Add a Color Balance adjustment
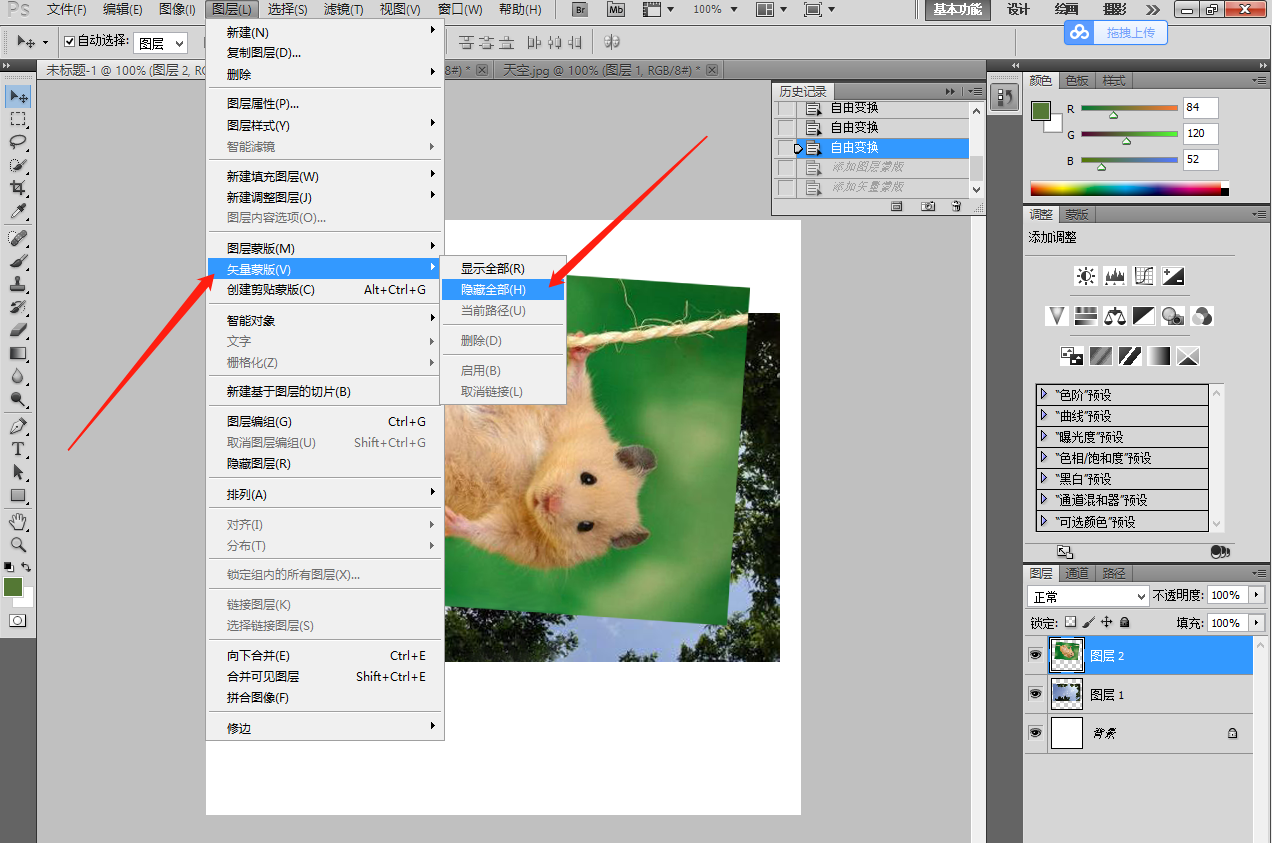The image size is (1272, 843). click(x=1115, y=316)
